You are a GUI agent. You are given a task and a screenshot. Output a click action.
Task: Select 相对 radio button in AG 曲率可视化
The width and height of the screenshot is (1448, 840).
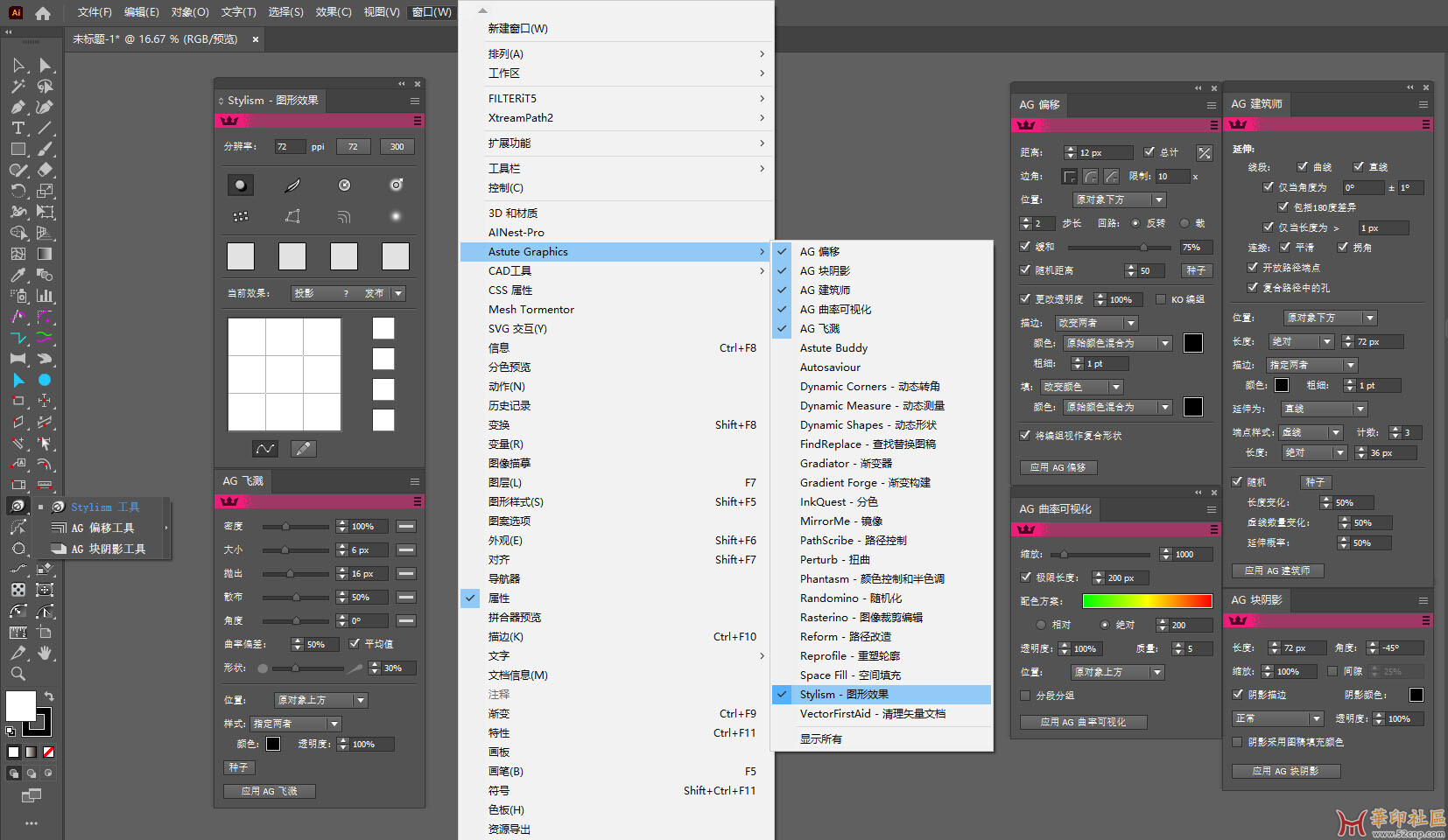tap(1041, 625)
